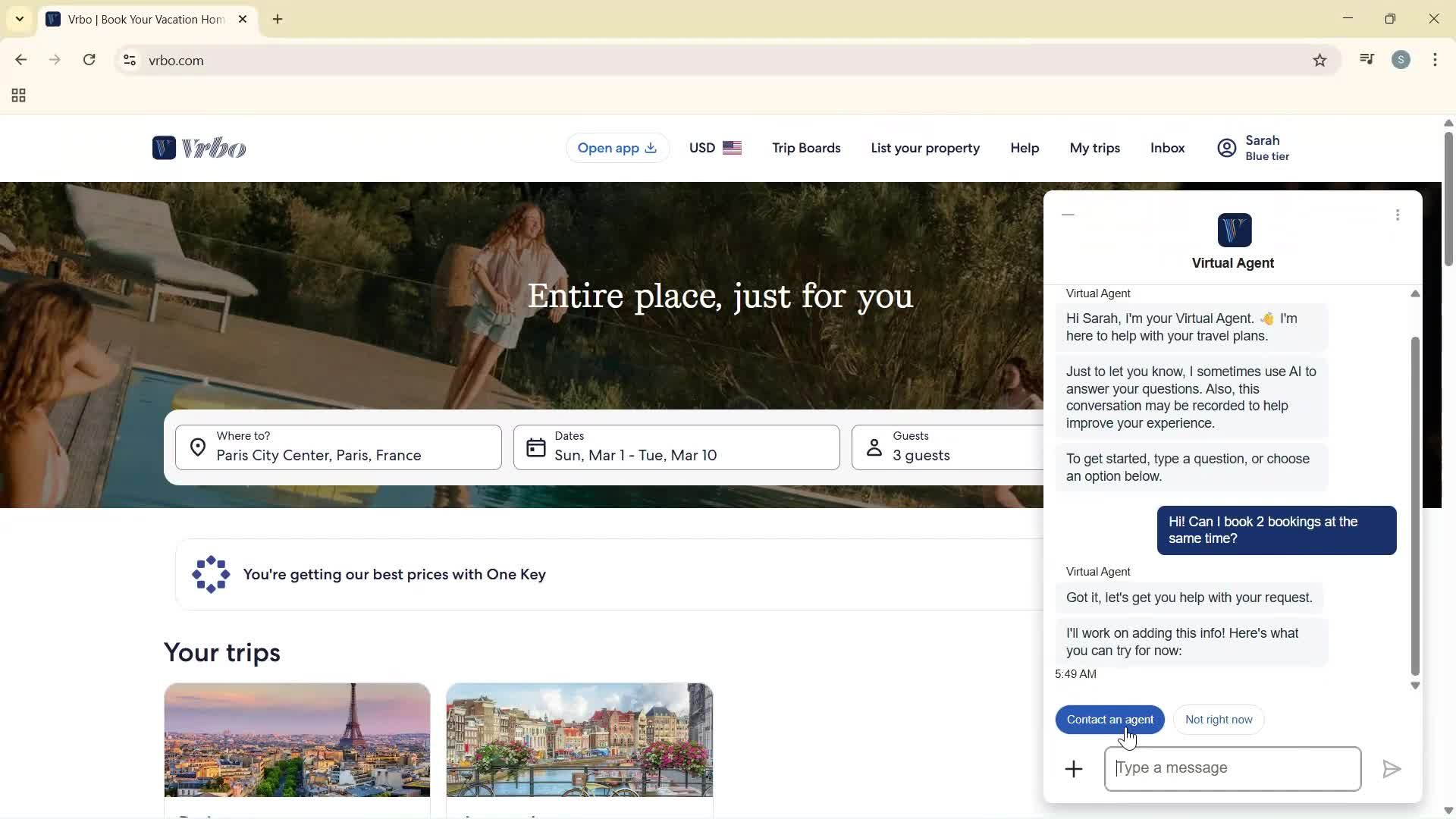
Task: Choose the Not right now option
Action: [x=1219, y=720]
